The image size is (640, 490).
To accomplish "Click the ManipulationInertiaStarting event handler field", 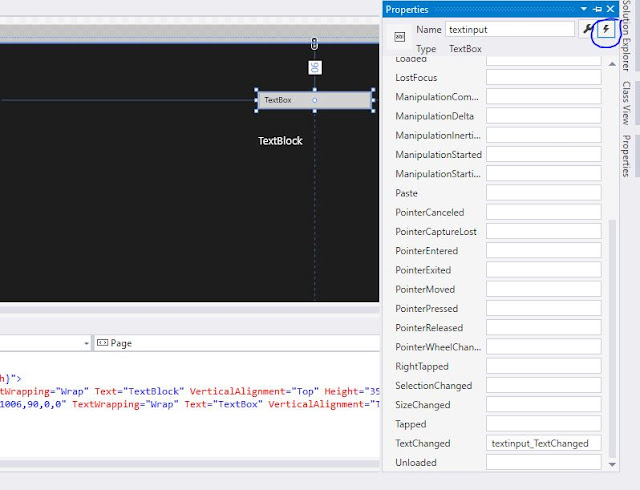I will 544,135.
